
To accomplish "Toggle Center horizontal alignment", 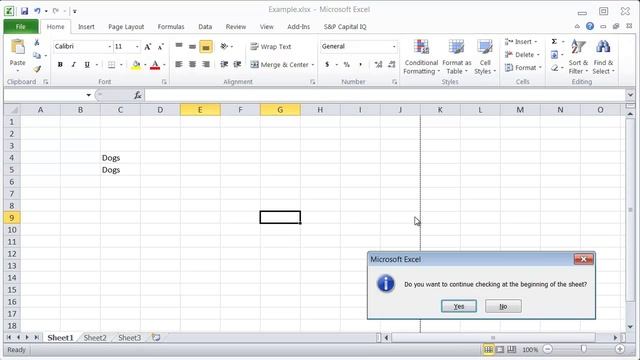I will click(192, 64).
